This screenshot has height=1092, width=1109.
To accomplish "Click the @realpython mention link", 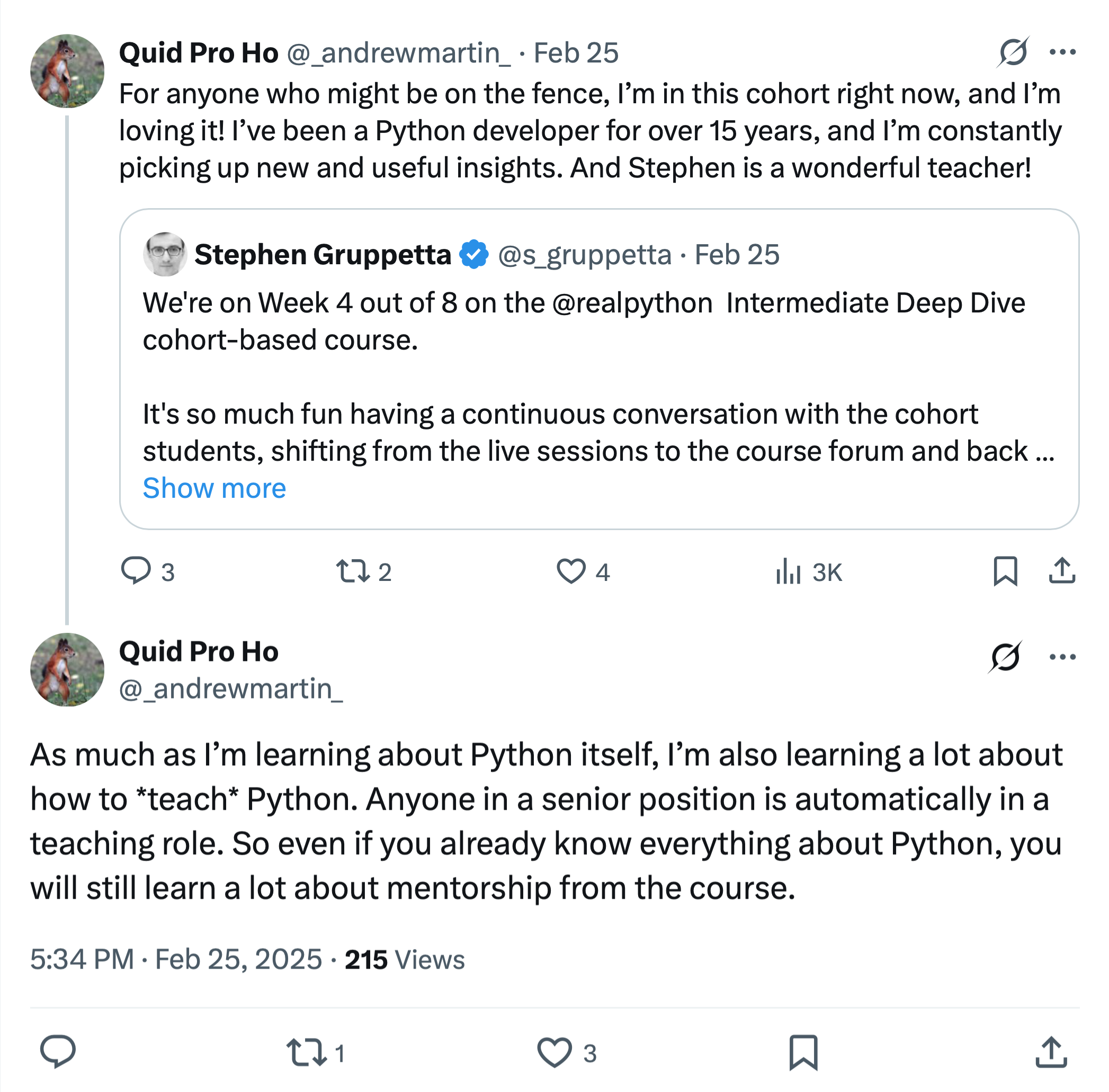I will 629,303.
